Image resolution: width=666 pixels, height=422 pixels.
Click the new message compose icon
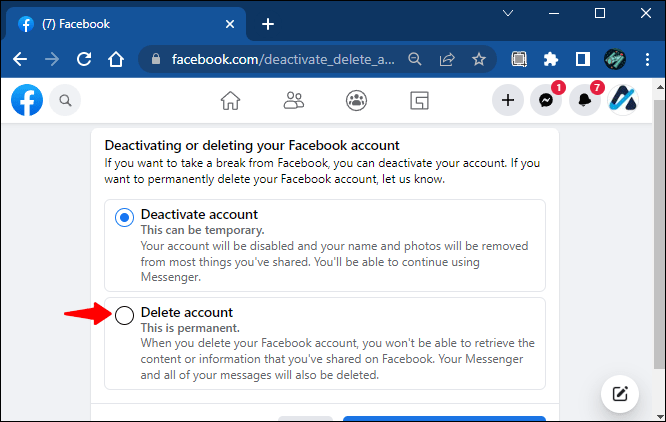[x=620, y=394]
